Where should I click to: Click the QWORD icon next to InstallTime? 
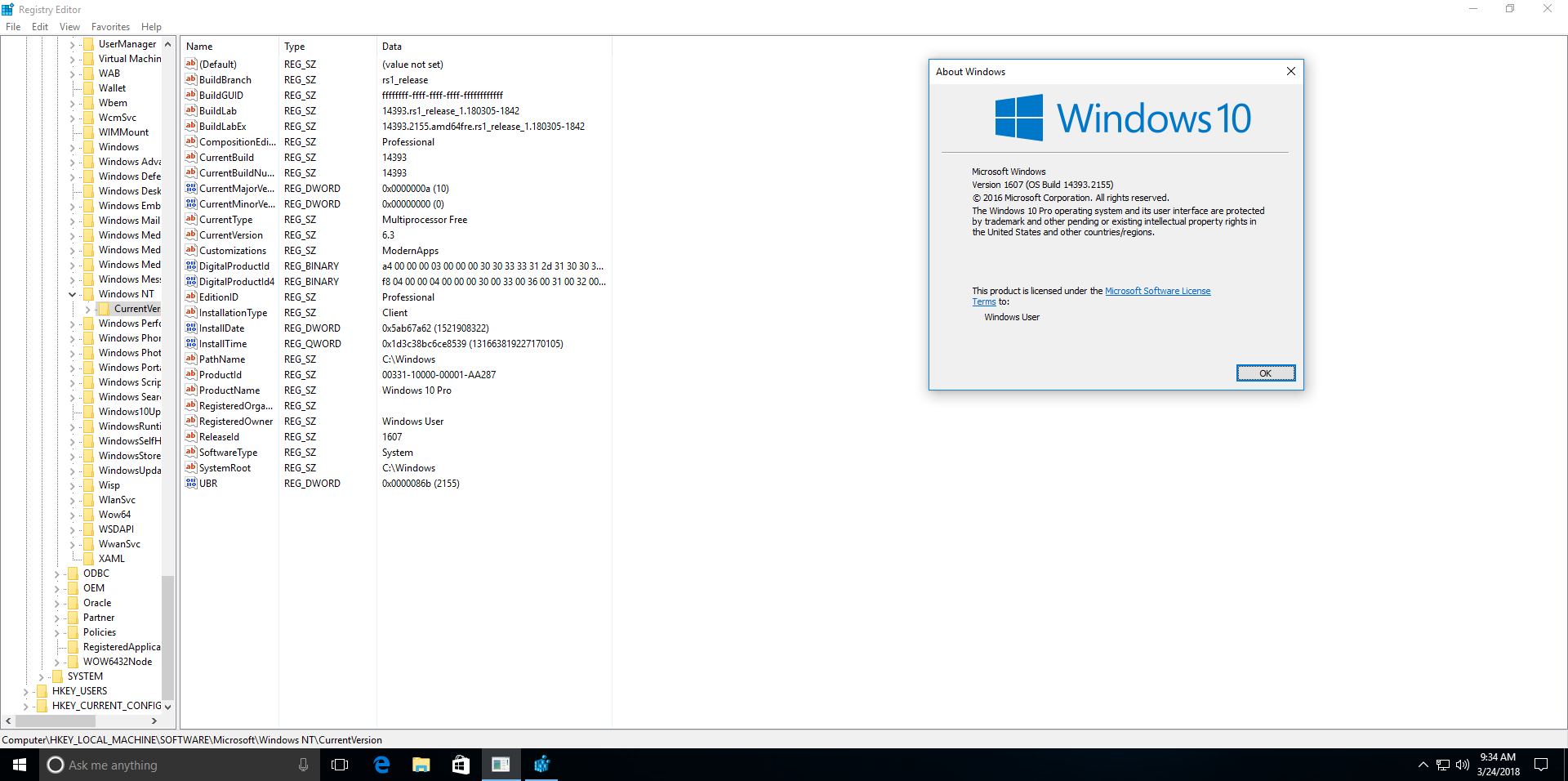[x=191, y=343]
